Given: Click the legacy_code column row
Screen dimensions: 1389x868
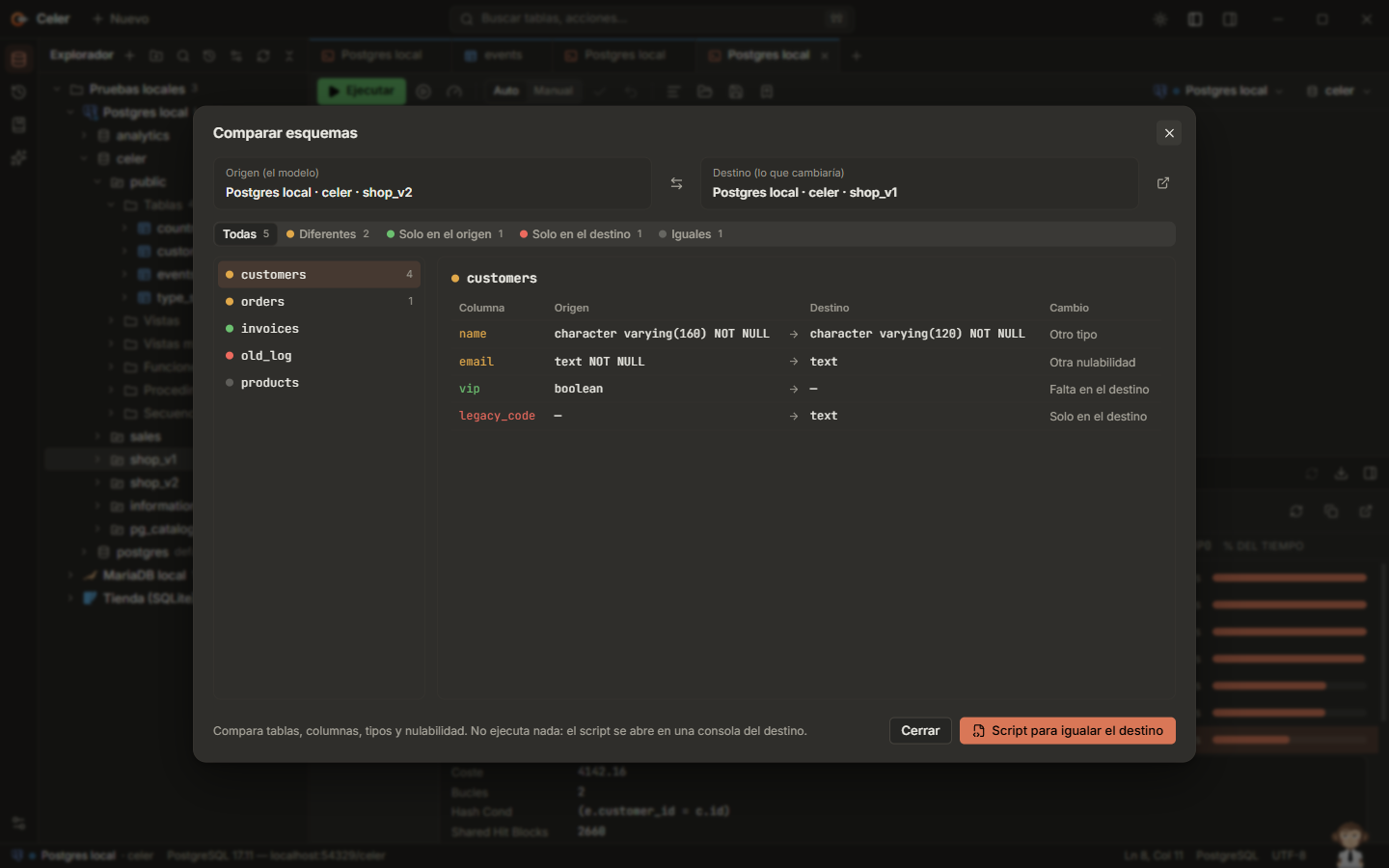Looking at the screenshot, I should (x=807, y=416).
